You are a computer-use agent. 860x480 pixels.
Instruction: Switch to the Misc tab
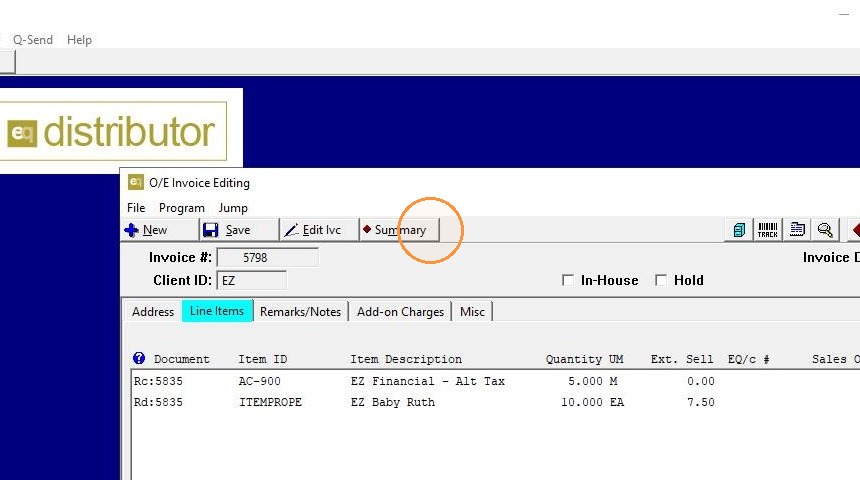(x=472, y=312)
